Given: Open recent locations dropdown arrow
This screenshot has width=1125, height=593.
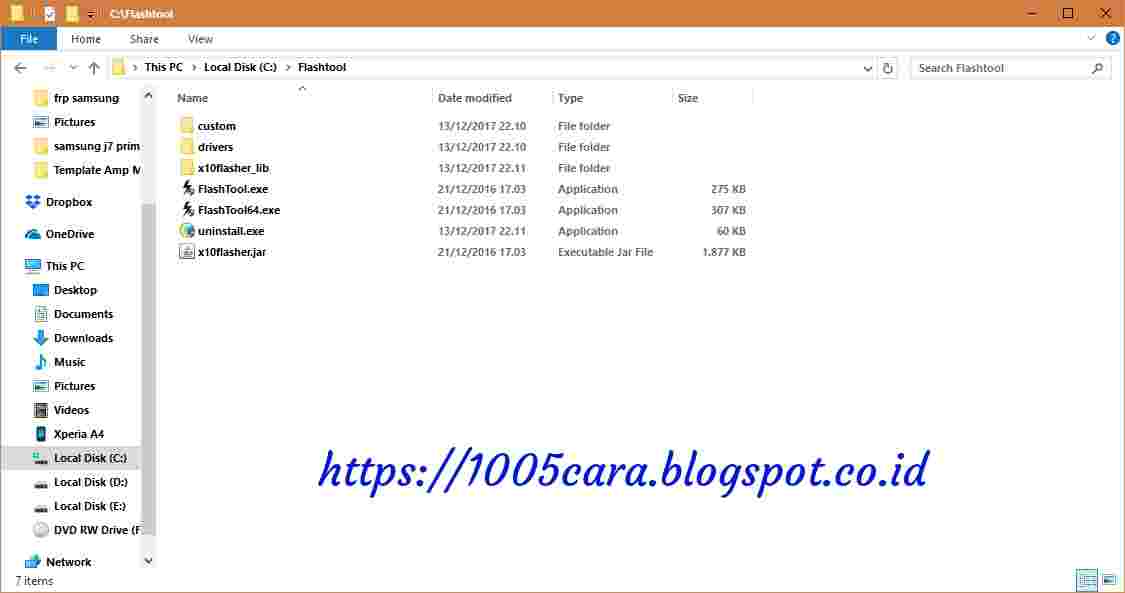Looking at the screenshot, I should click(x=73, y=68).
